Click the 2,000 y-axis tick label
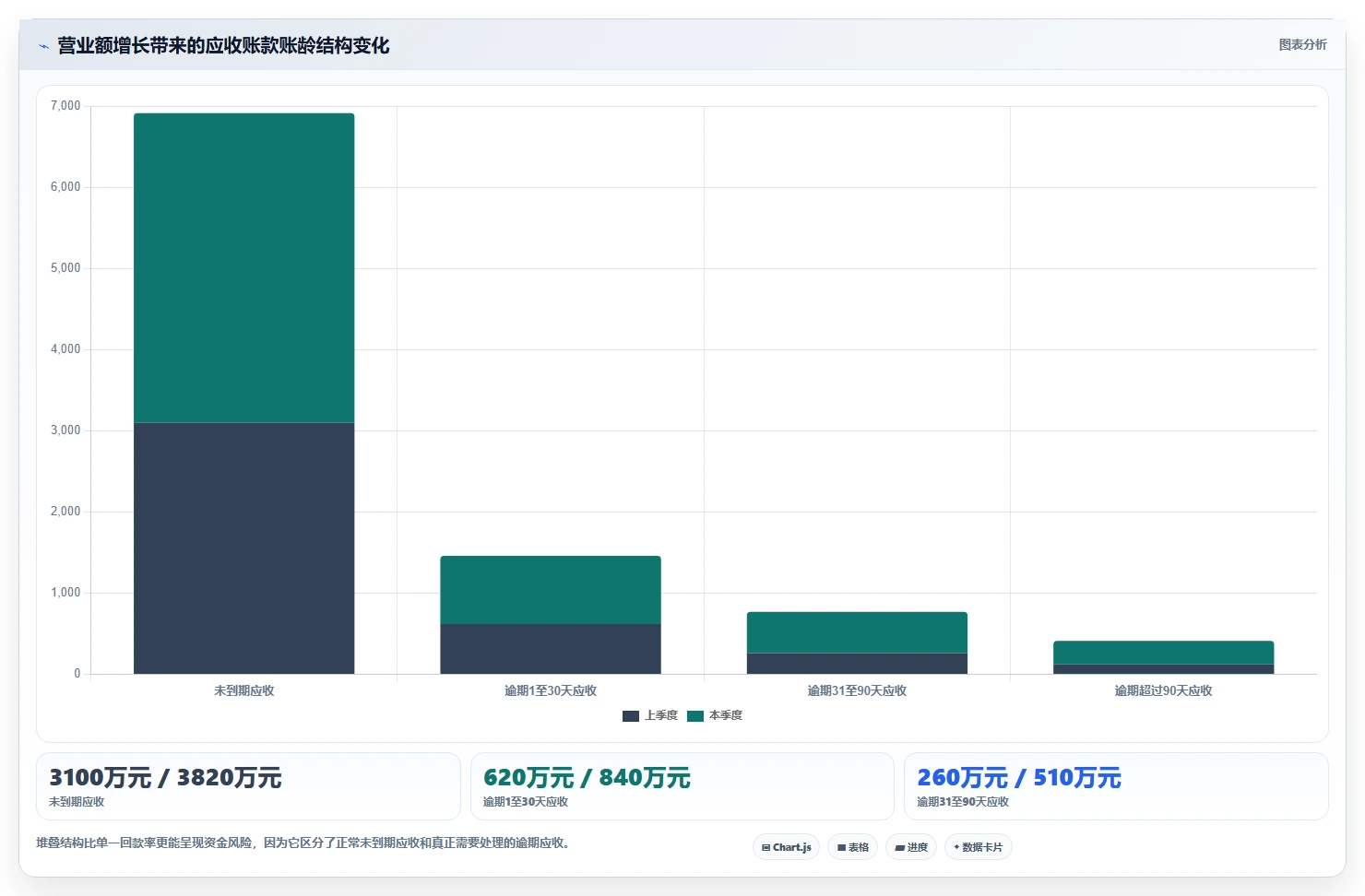Viewport: 1365px width, 896px height. click(x=65, y=512)
